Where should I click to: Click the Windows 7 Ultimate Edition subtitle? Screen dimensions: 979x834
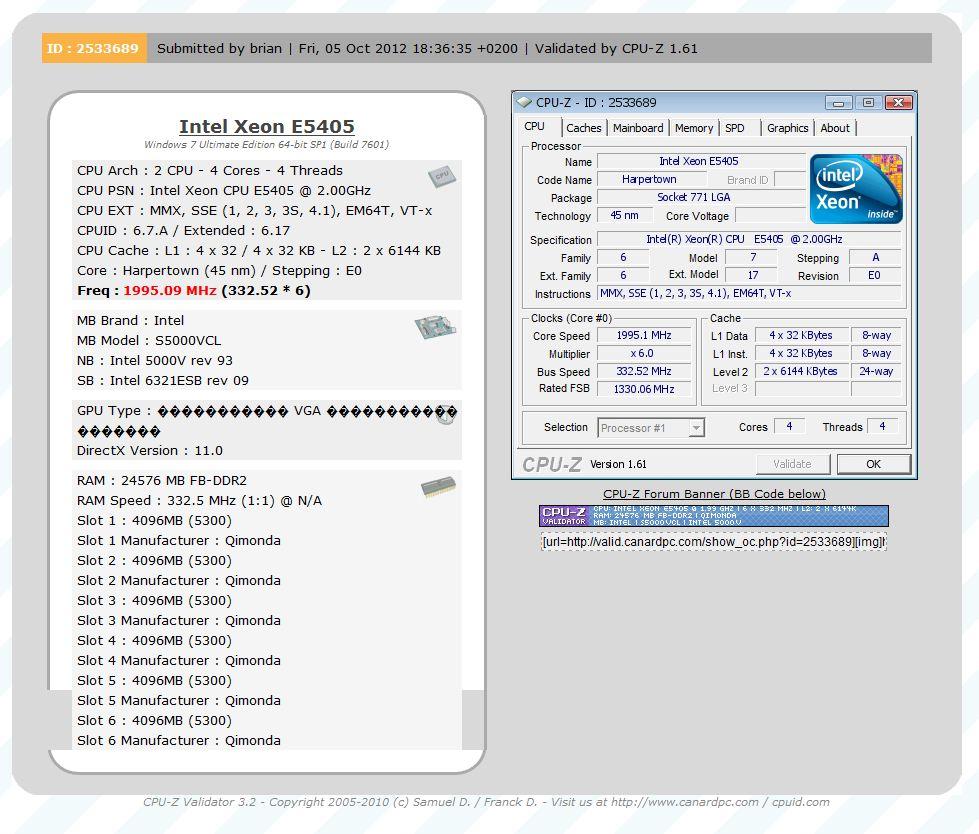tap(267, 144)
